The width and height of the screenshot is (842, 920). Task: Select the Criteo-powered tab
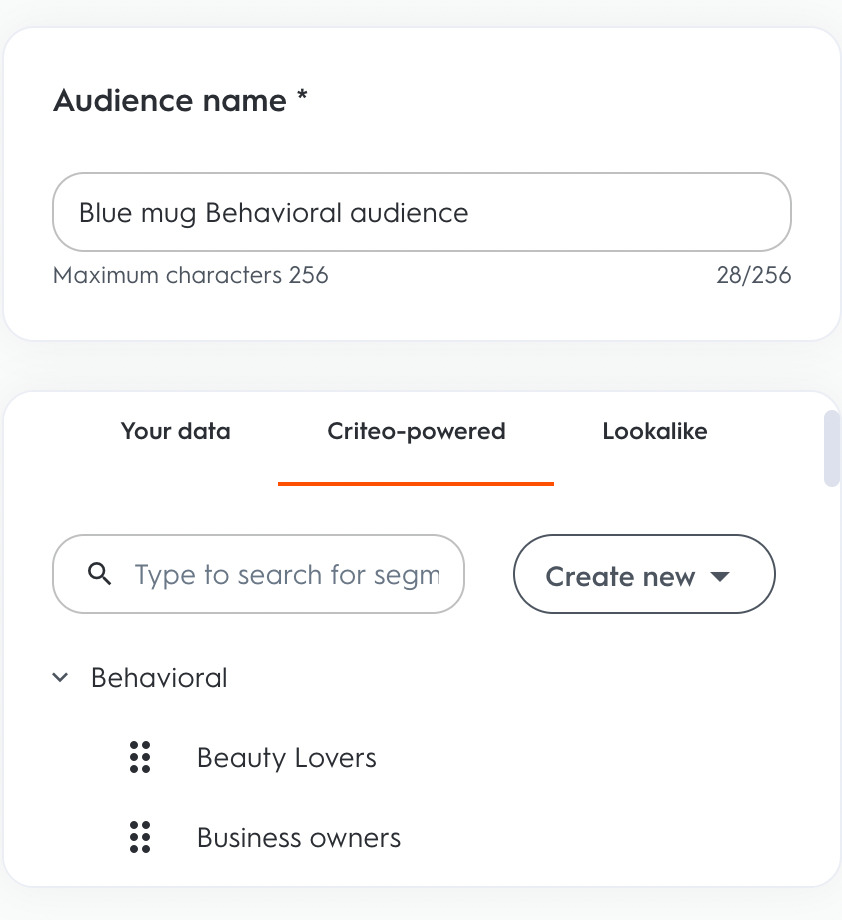tap(416, 431)
